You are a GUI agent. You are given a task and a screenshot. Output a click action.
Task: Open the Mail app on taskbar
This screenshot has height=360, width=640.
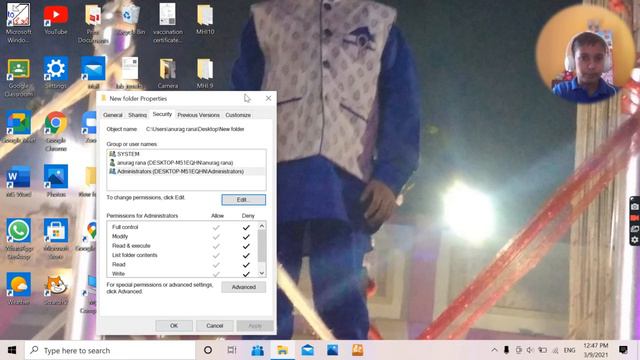pyautogui.click(x=307, y=350)
